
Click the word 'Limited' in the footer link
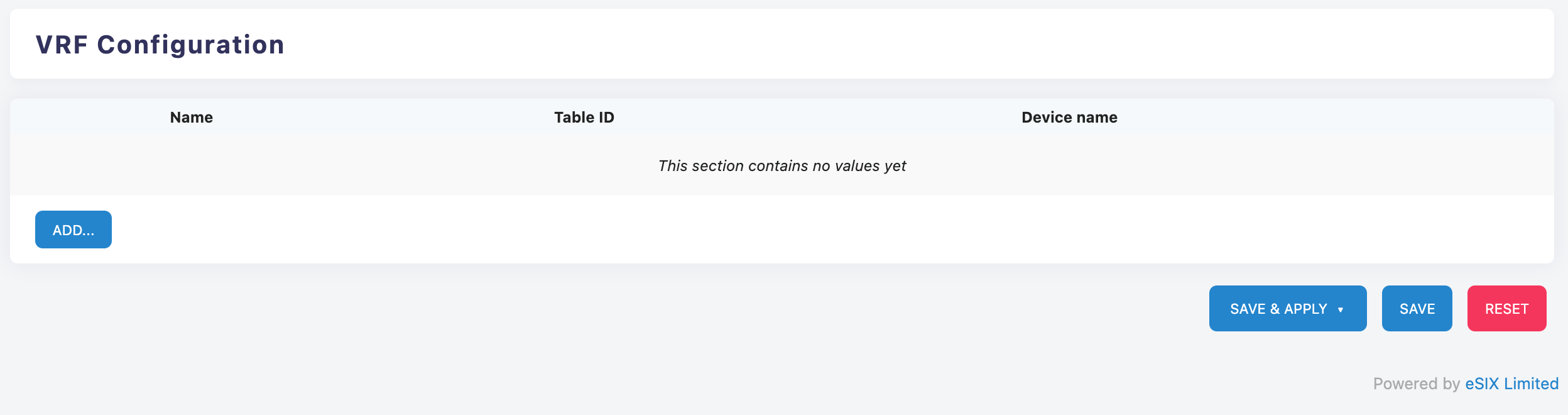(1531, 384)
